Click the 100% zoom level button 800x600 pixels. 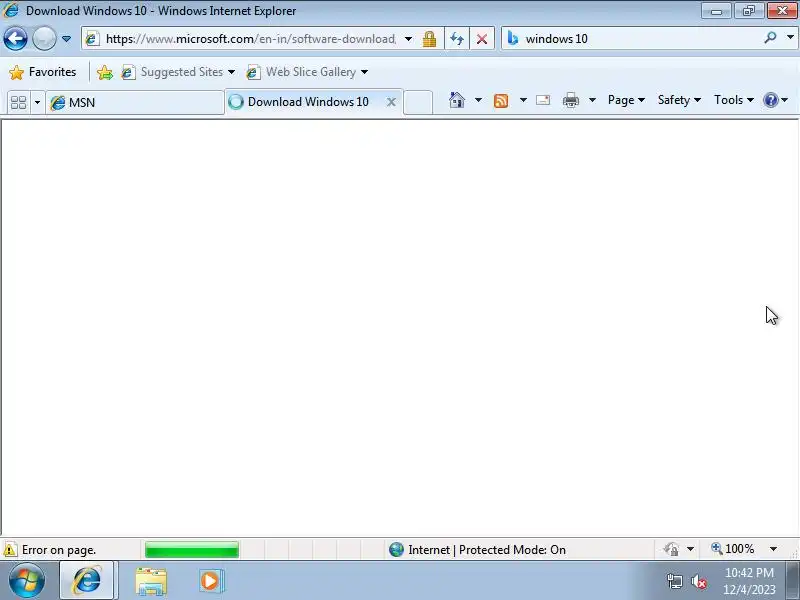coord(732,549)
